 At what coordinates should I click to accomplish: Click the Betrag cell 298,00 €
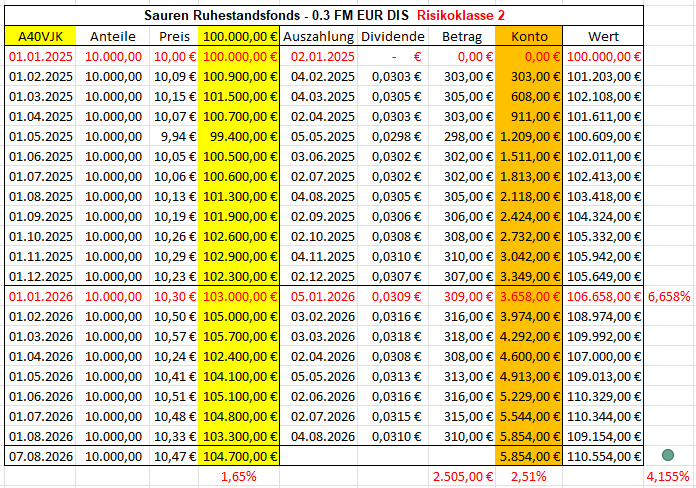pyautogui.click(x=462, y=136)
